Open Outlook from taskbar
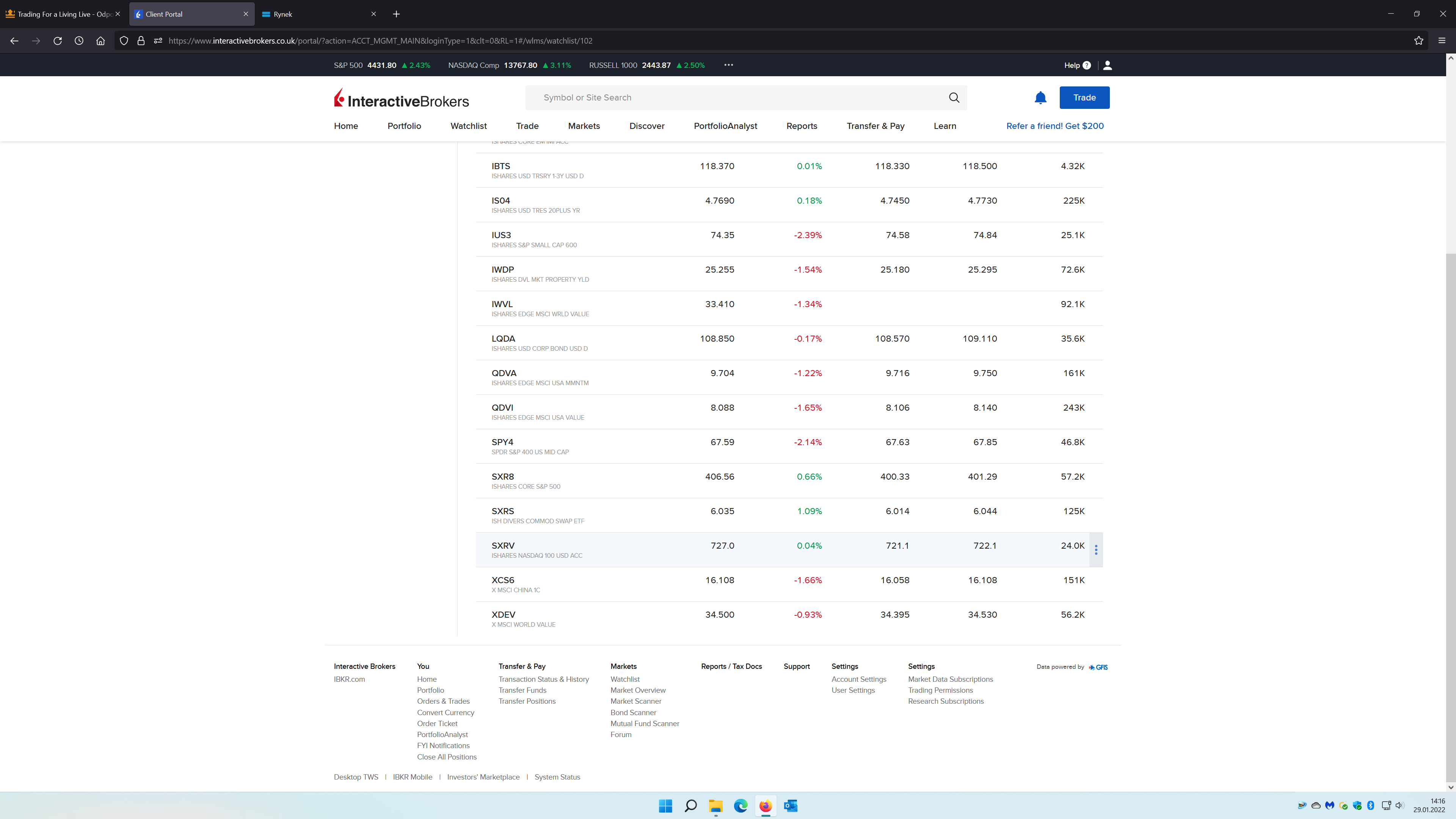1456x819 pixels. tap(791, 806)
